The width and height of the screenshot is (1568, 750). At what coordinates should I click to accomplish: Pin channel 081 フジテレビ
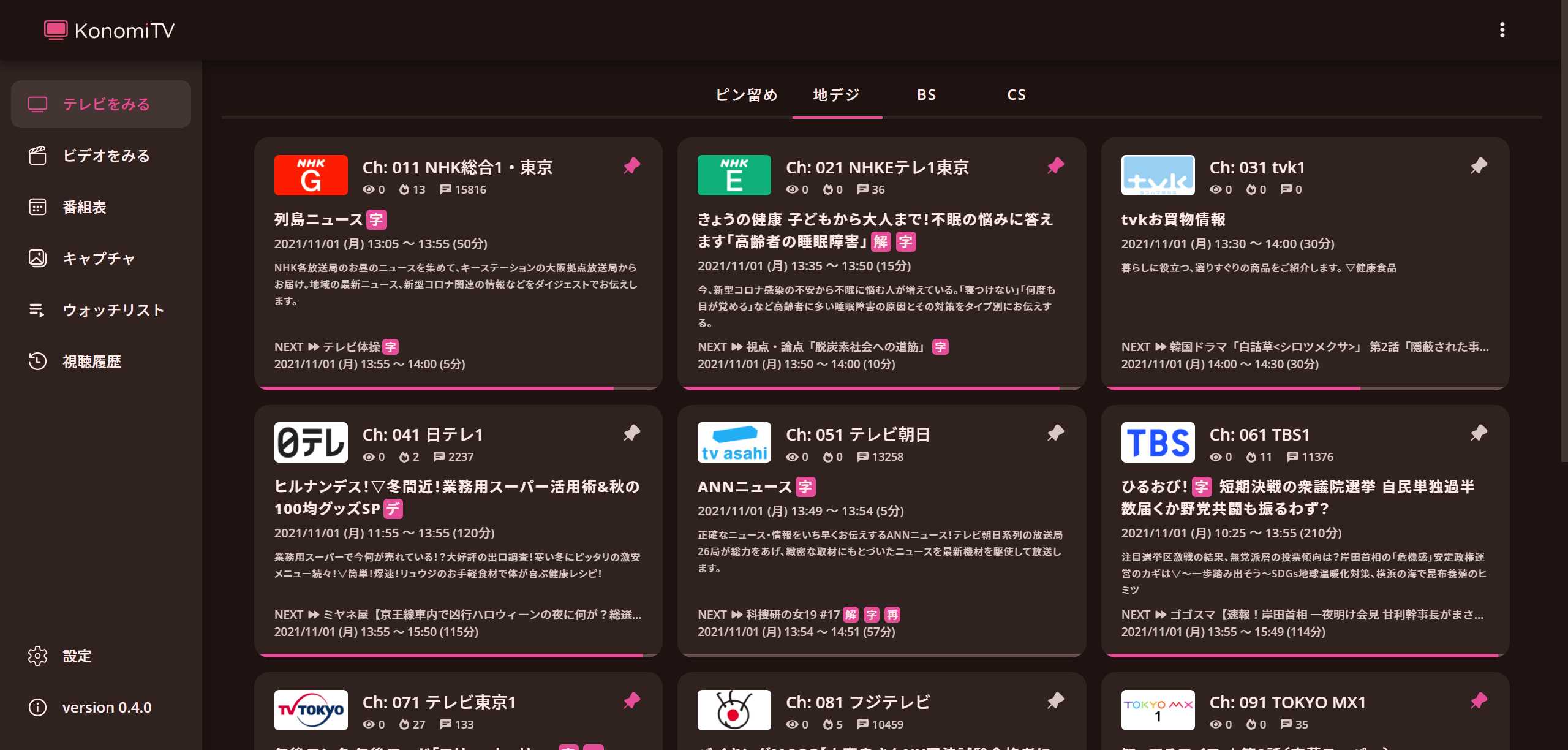[x=1055, y=701]
